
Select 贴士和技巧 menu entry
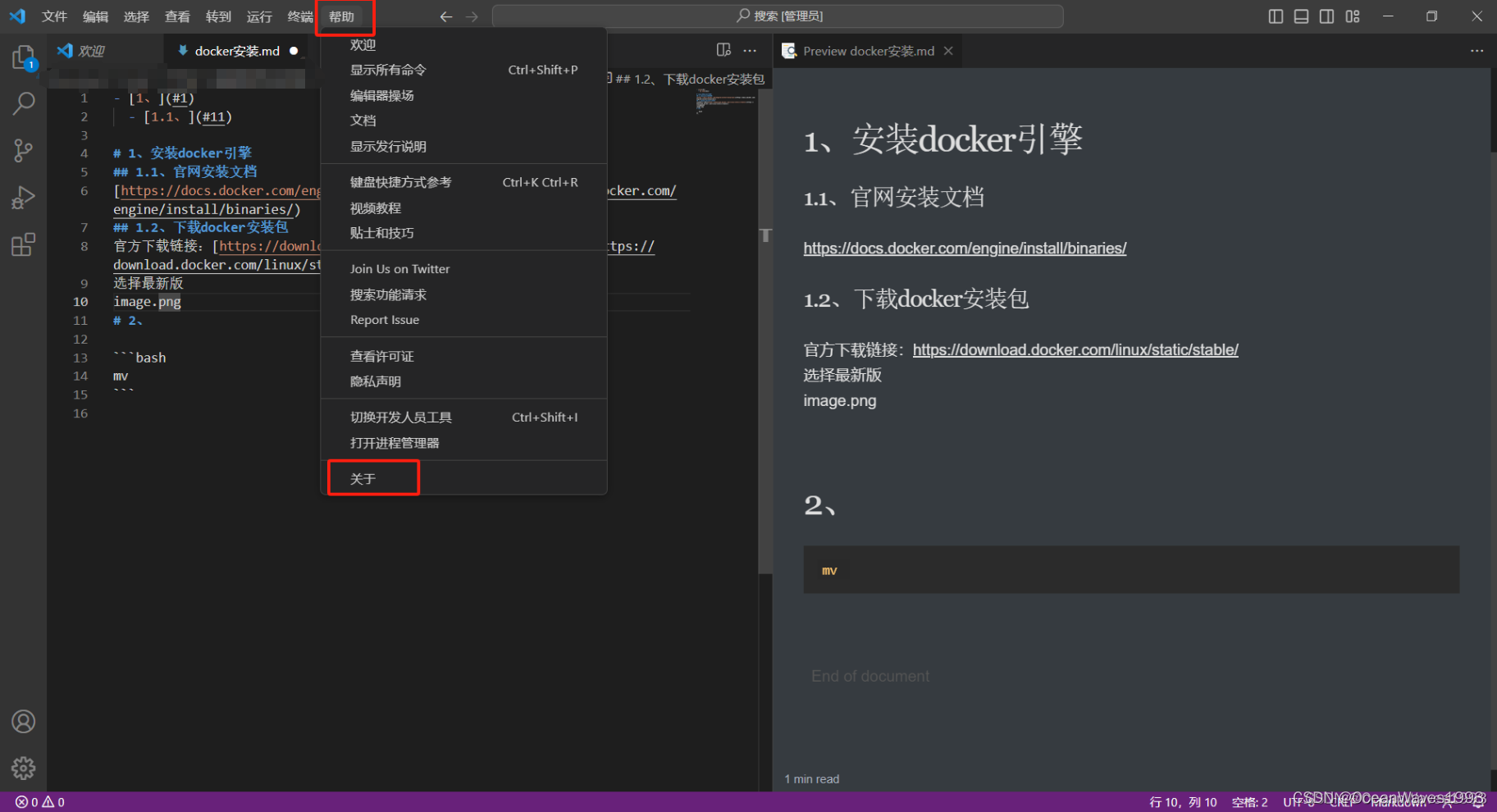[463, 233]
